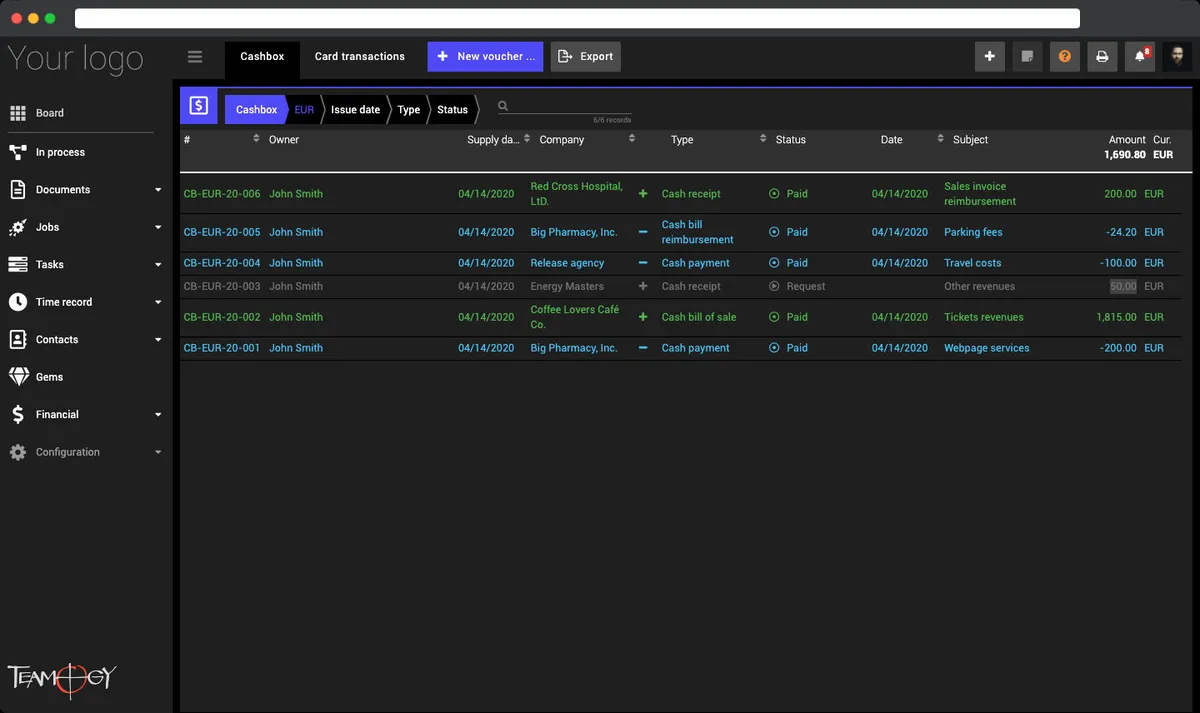Click the notifications bell icon

[x=1139, y=57]
